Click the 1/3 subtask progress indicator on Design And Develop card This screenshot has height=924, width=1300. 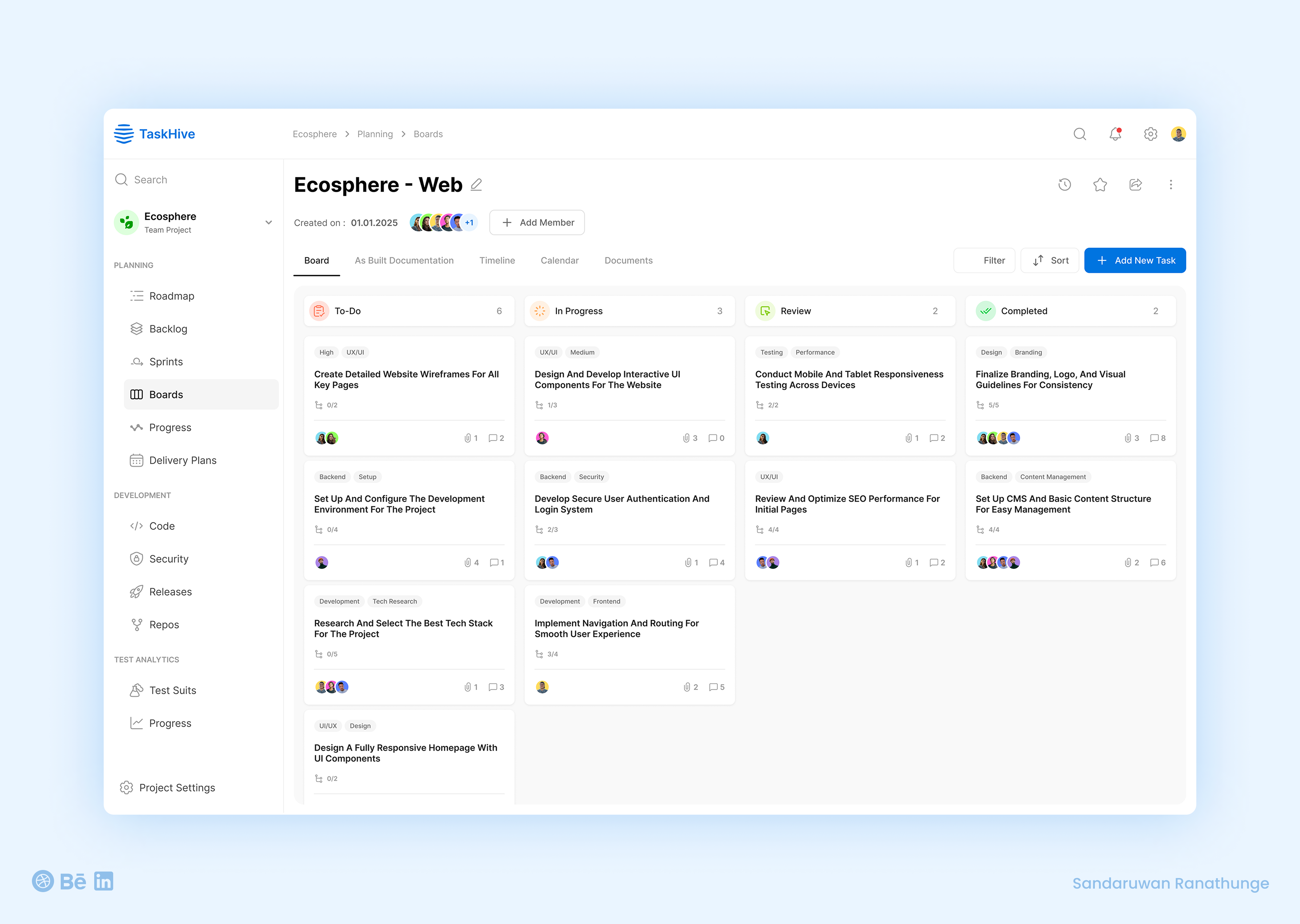click(x=547, y=404)
